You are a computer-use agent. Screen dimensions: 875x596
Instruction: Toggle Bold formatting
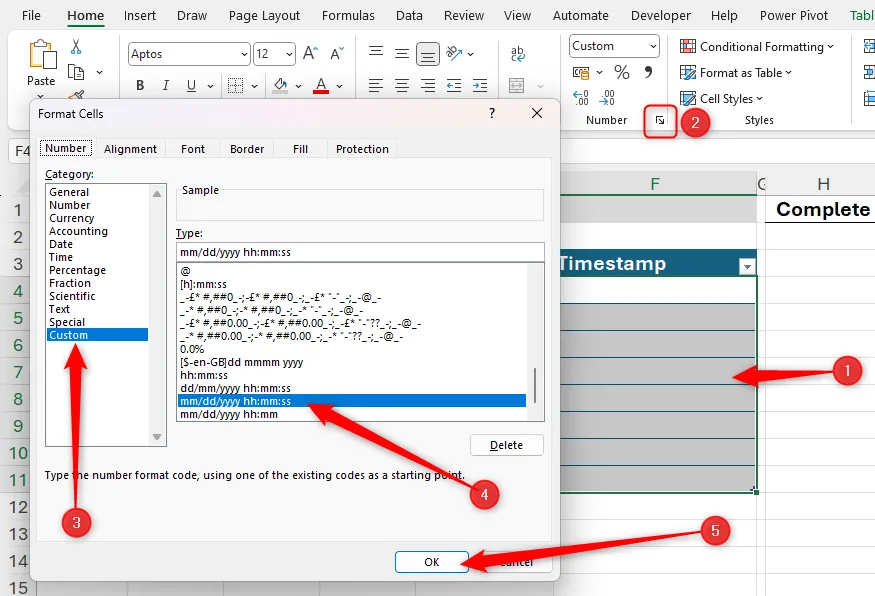tap(140, 85)
